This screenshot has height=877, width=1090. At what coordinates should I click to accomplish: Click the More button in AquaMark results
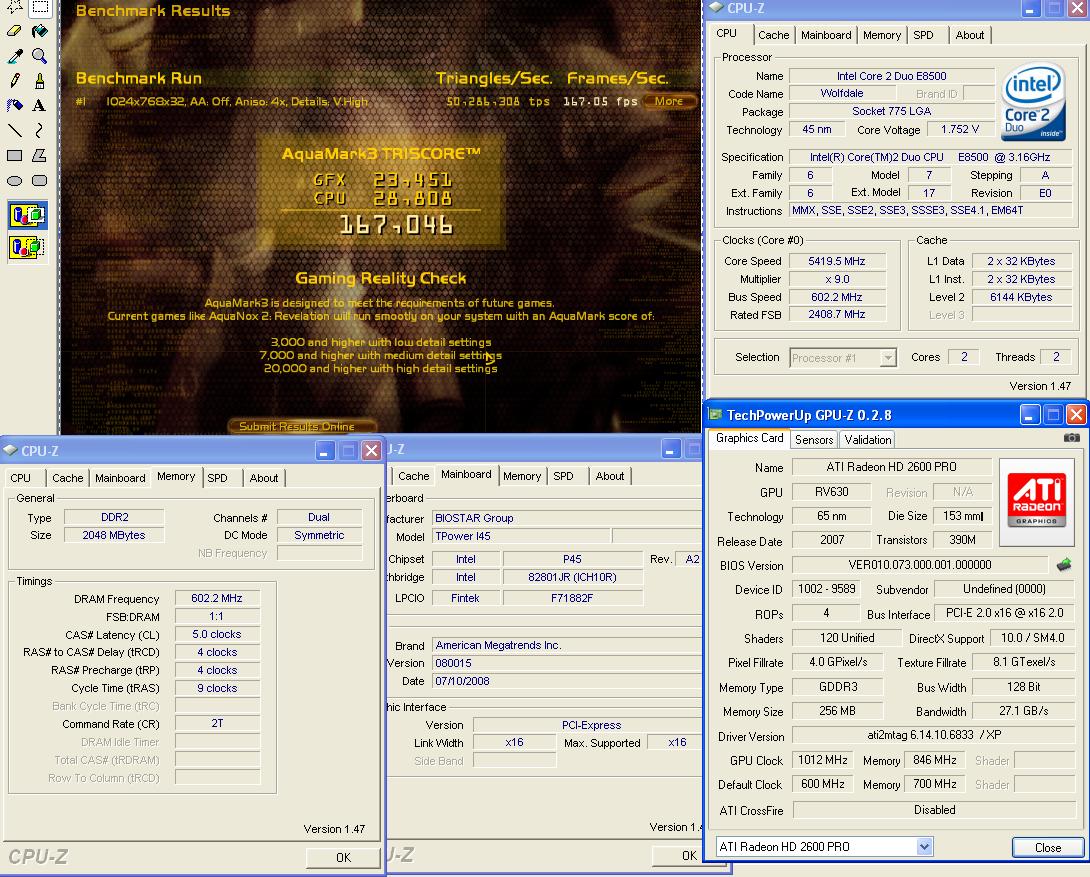(x=669, y=101)
